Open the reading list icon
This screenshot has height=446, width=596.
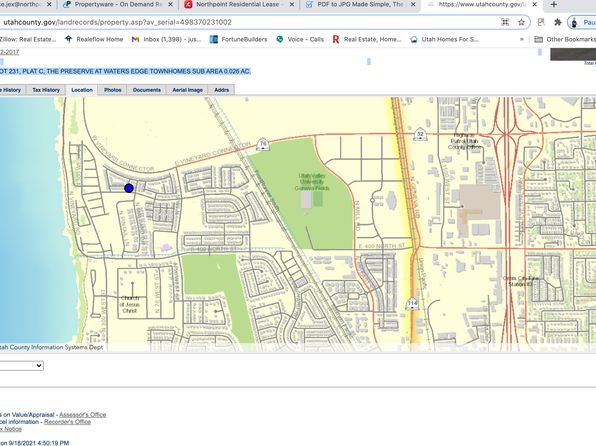coord(541,22)
